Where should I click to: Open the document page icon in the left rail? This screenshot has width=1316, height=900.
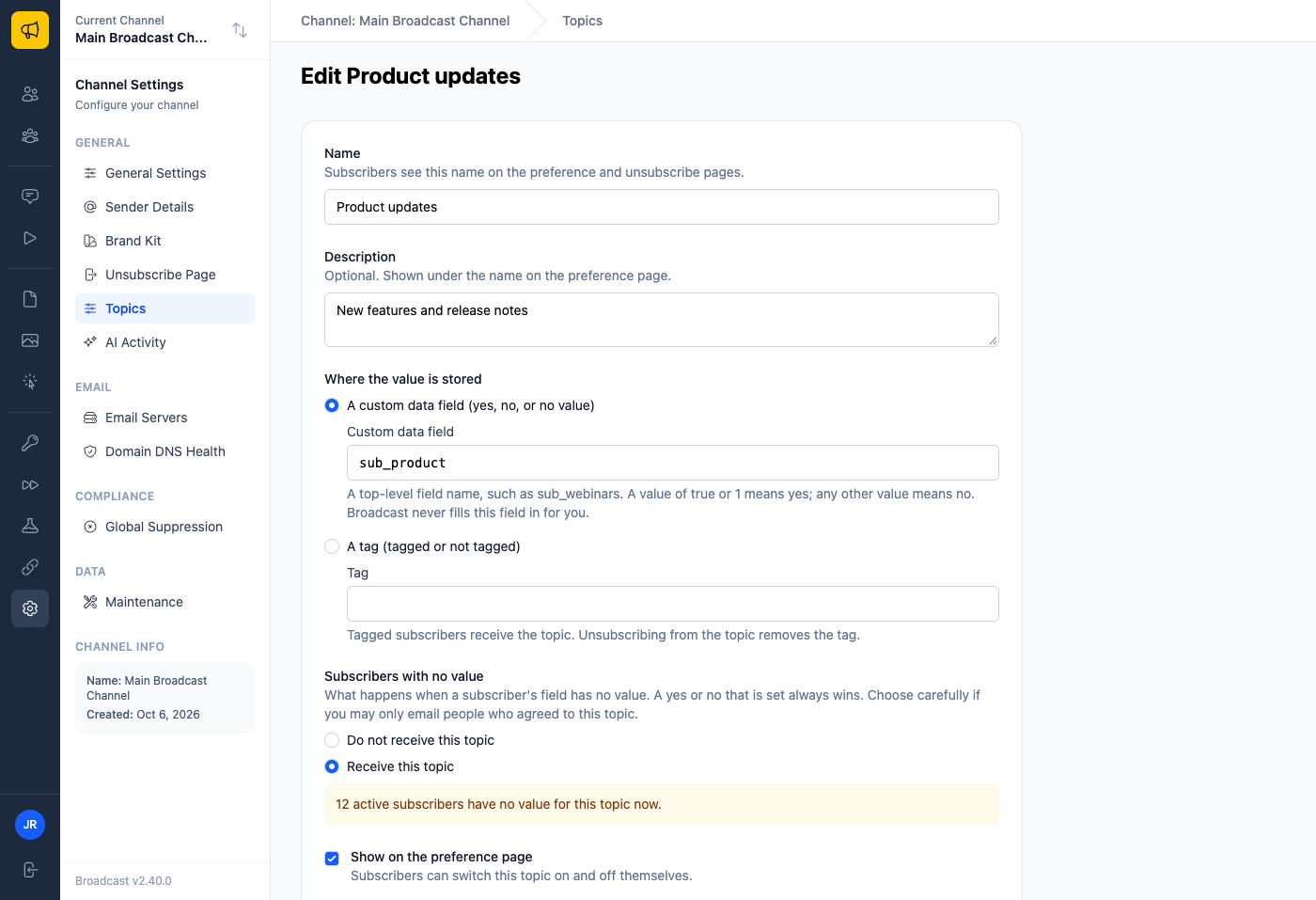pos(30,299)
